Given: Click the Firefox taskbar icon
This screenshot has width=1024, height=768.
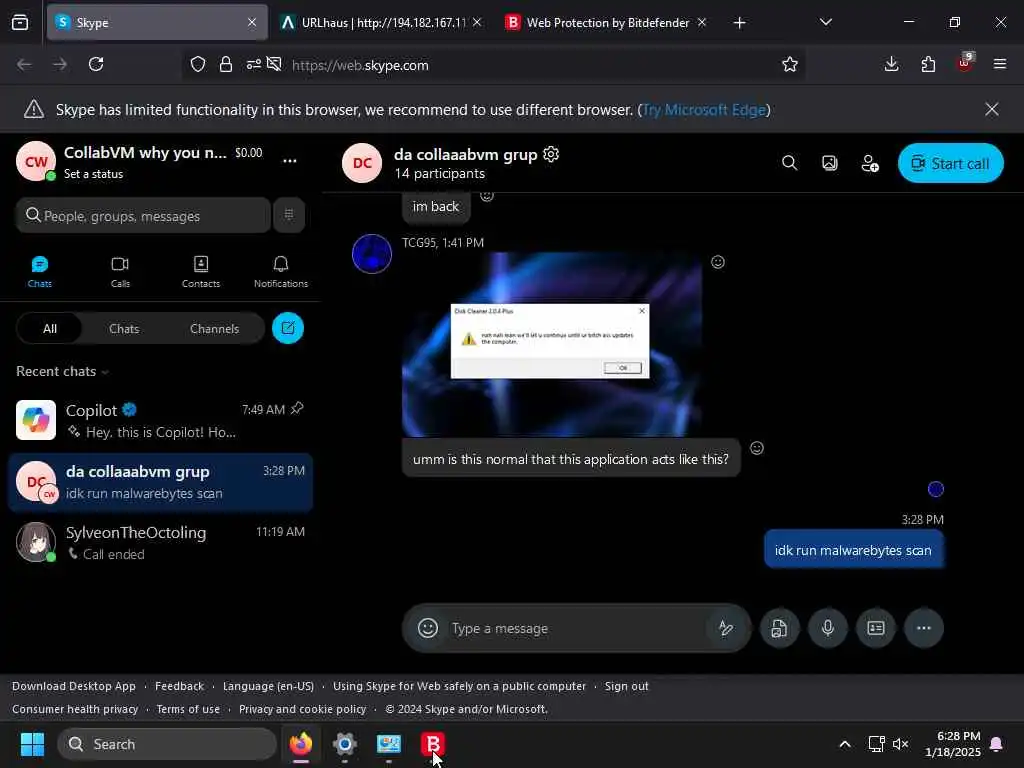Looking at the screenshot, I should [300, 744].
